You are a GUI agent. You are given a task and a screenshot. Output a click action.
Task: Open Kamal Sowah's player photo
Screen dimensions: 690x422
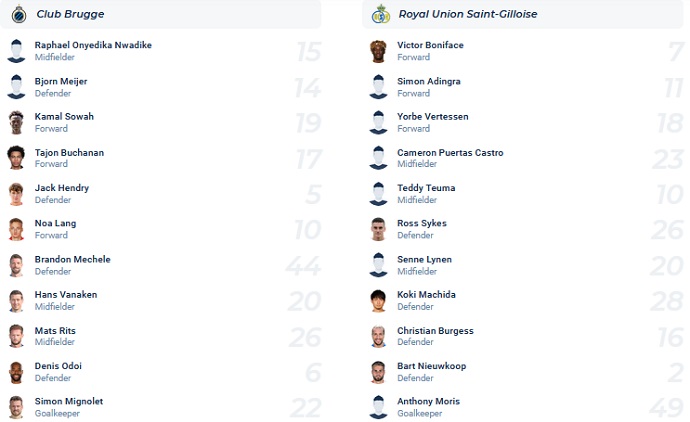(x=16, y=122)
